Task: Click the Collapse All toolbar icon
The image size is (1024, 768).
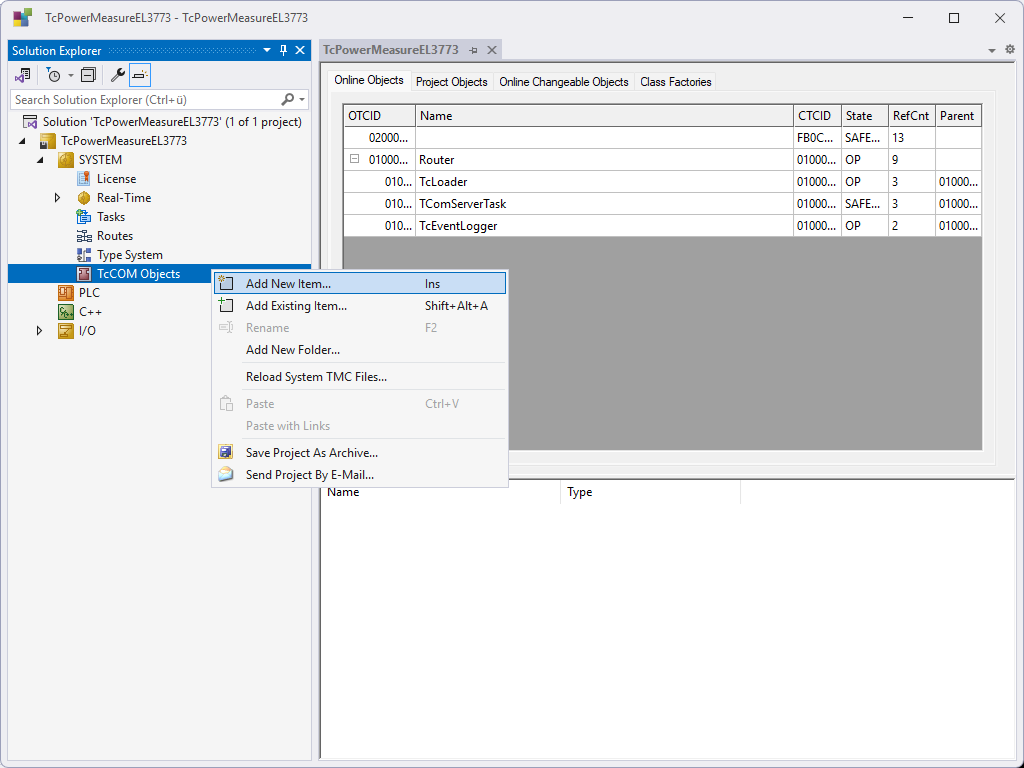Action: pos(88,76)
